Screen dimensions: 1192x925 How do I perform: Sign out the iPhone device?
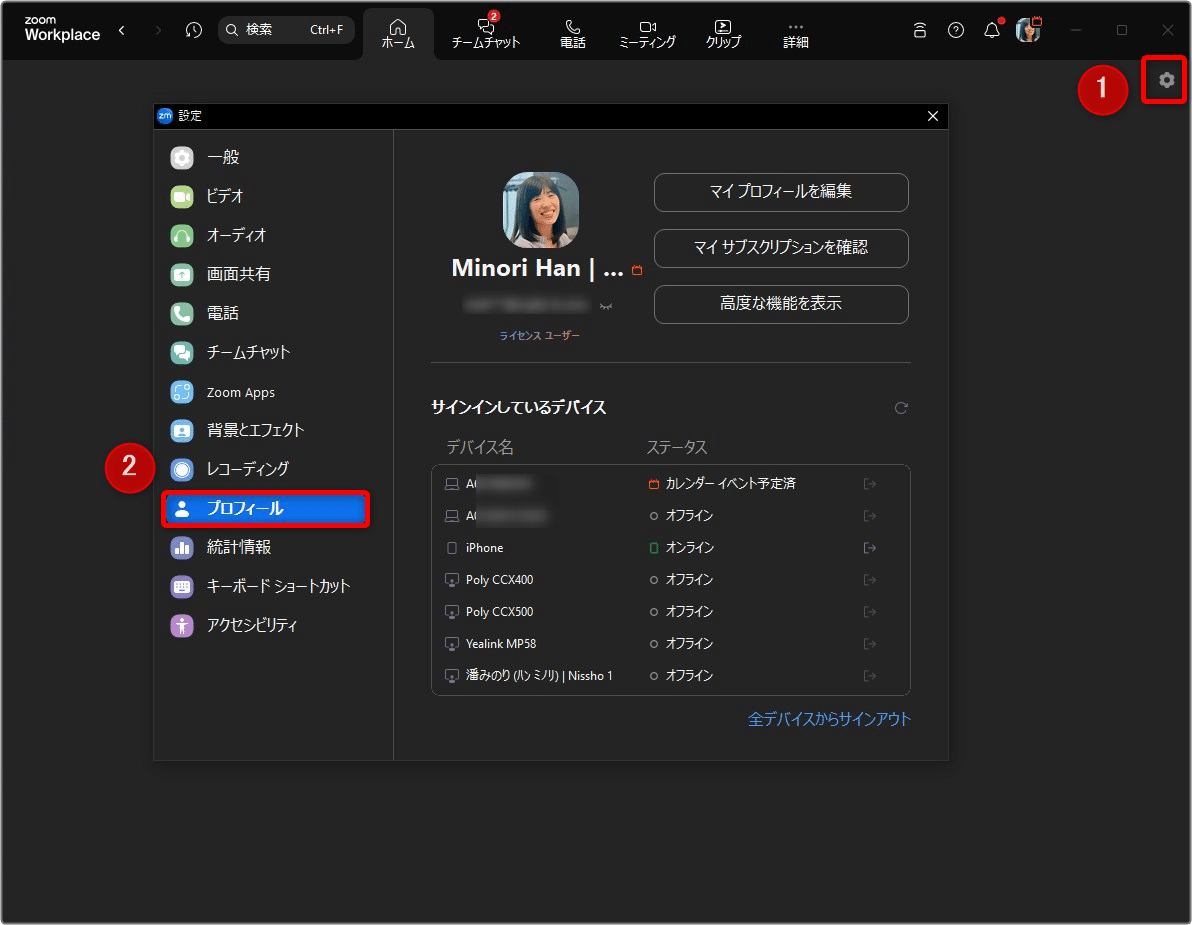point(870,548)
